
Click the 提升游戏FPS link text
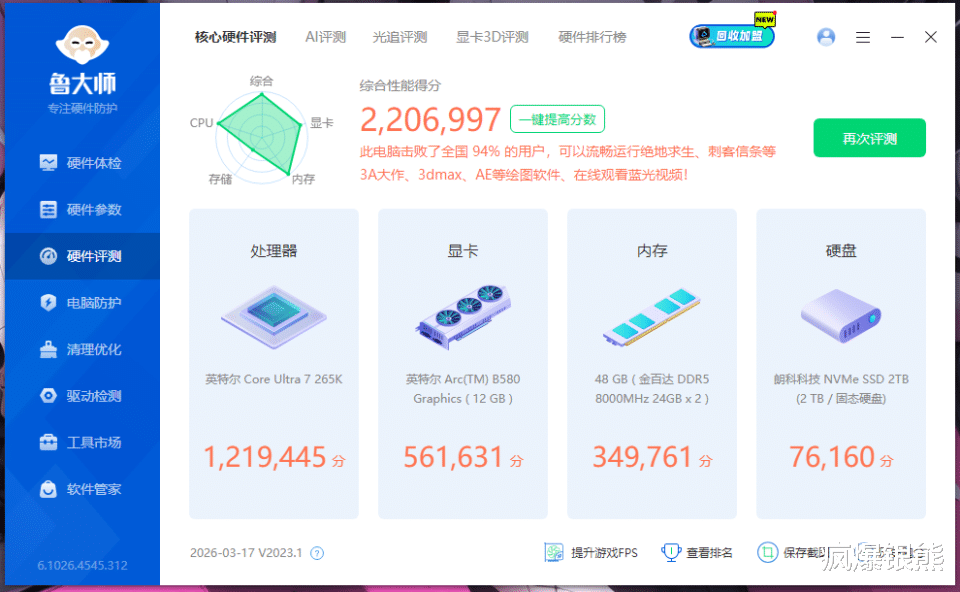pos(604,553)
